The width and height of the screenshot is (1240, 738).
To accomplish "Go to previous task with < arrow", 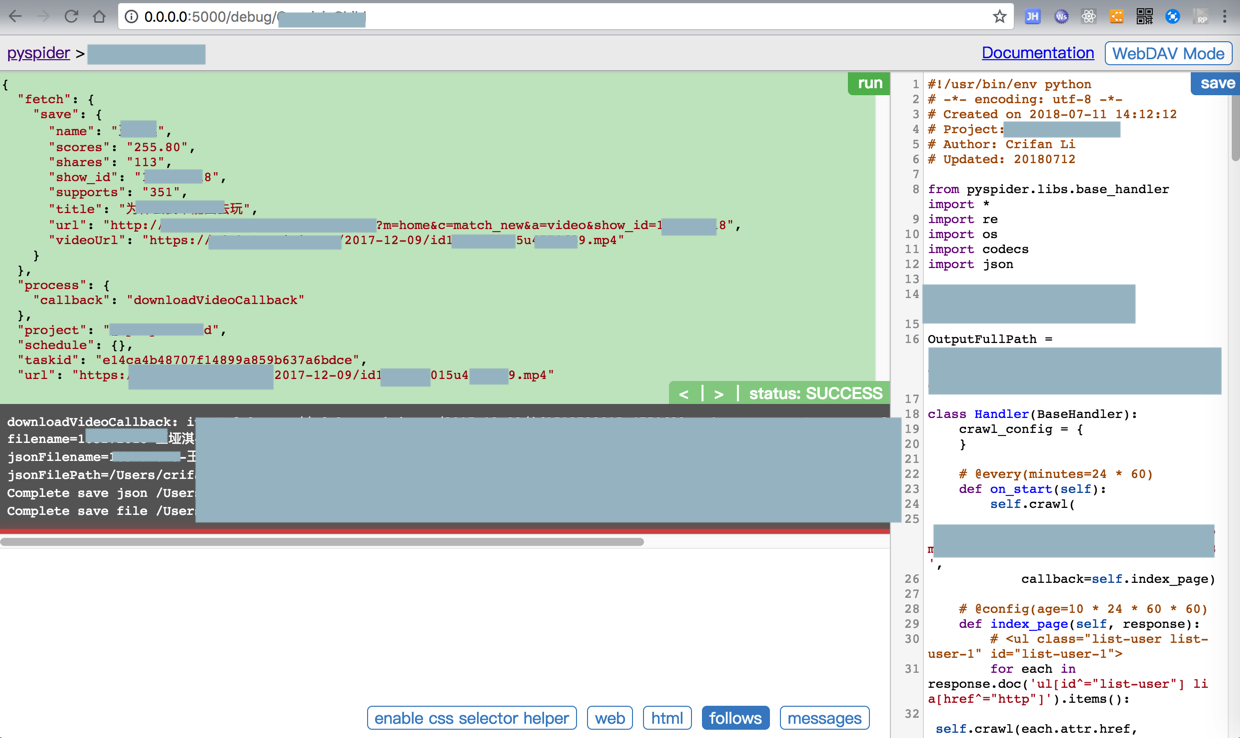I will 684,394.
